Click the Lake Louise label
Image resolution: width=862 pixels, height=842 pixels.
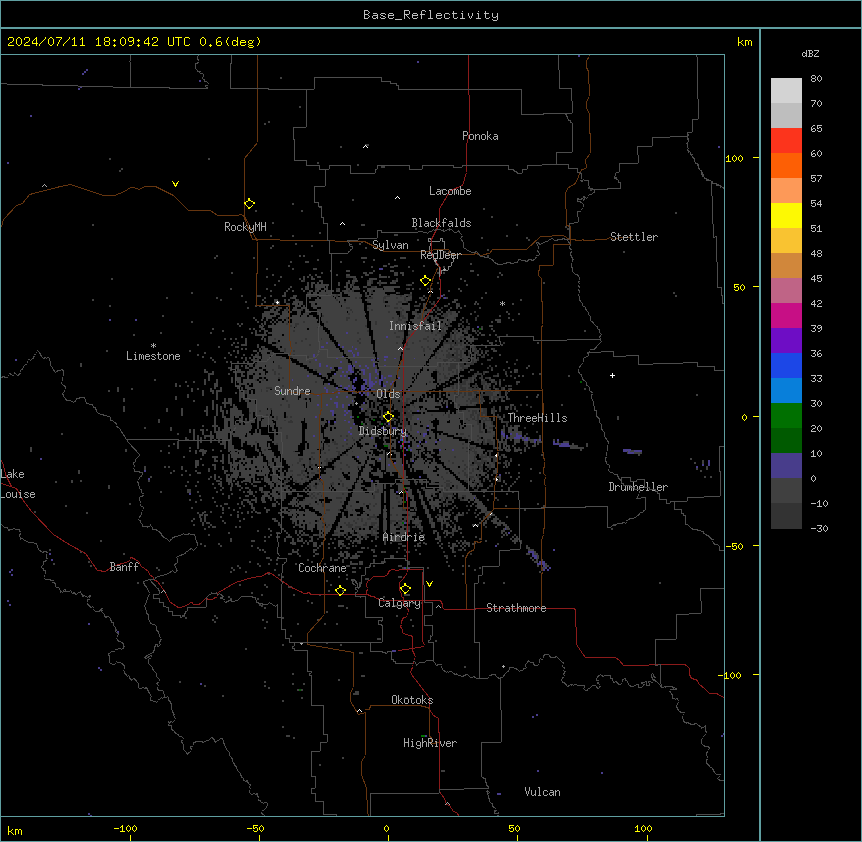coord(18,484)
